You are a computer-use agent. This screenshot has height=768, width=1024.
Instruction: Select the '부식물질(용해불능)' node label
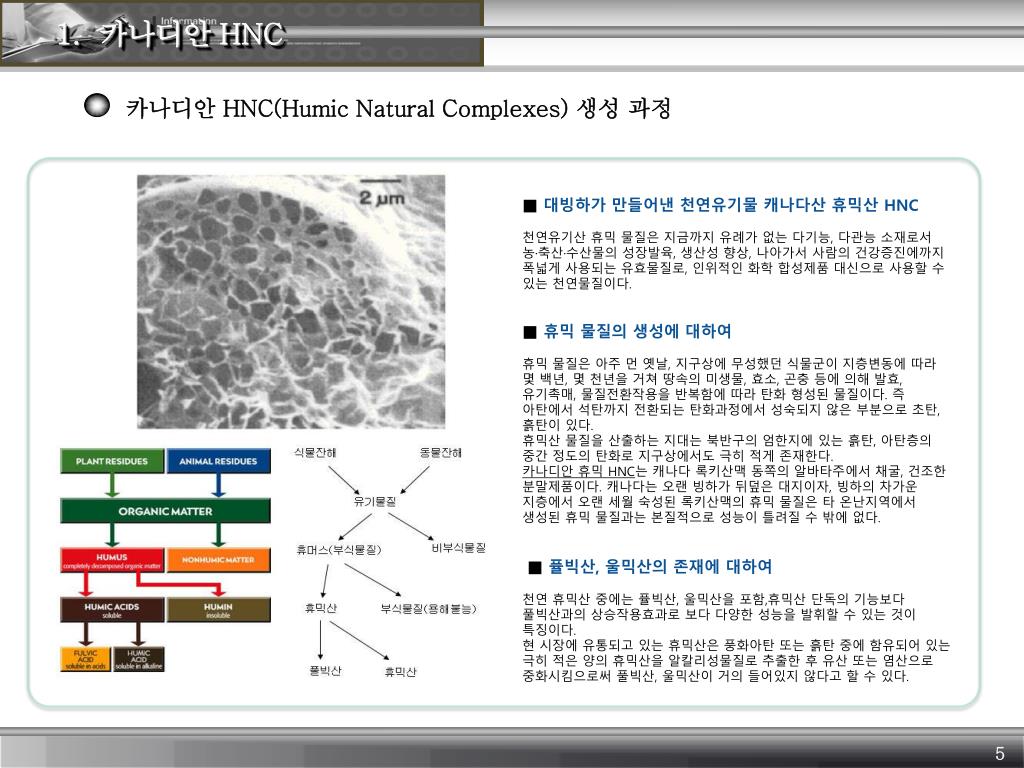tap(428, 609)
